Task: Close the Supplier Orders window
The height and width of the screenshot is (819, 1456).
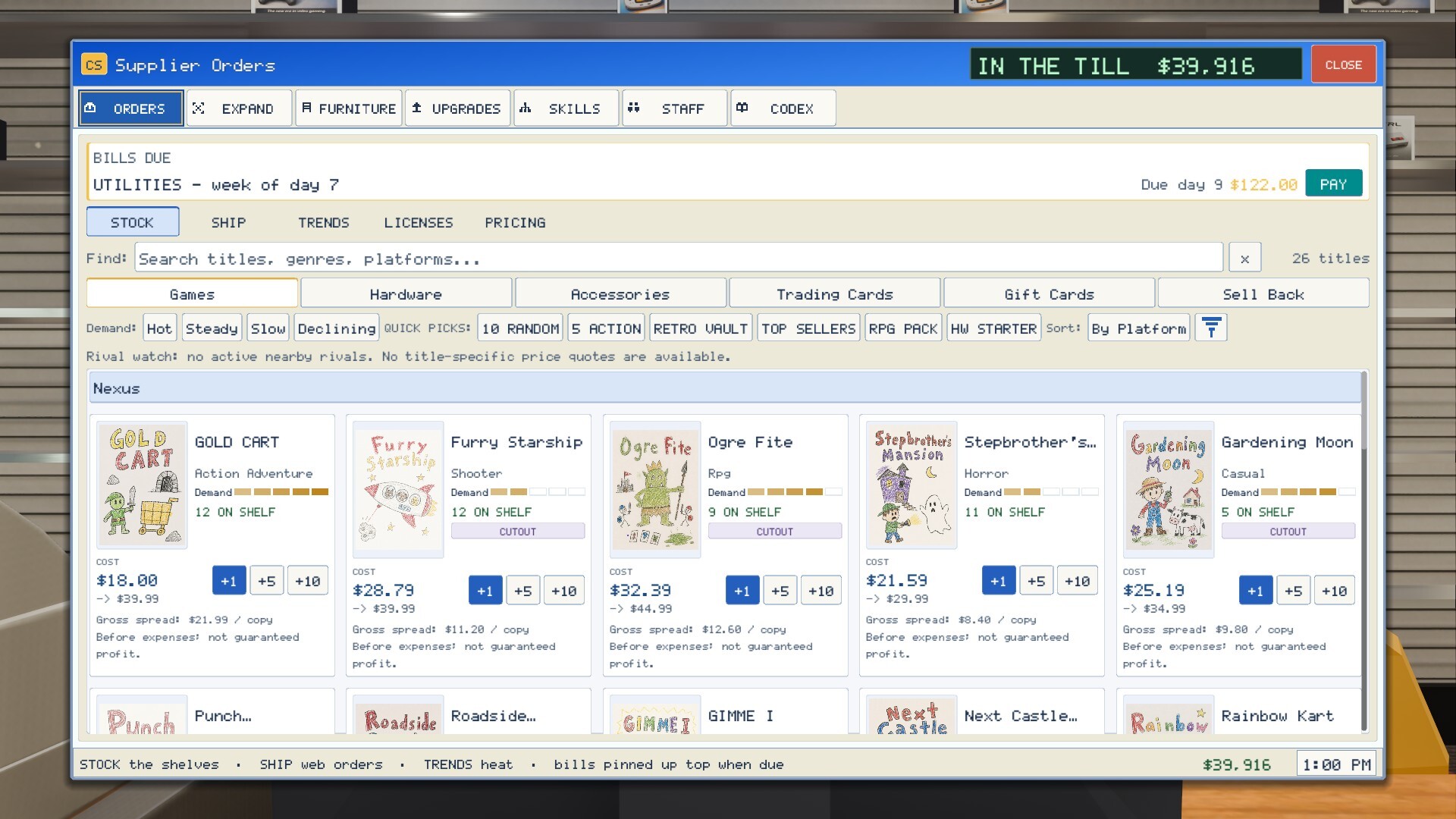Action: click(x=1343, y=65)
